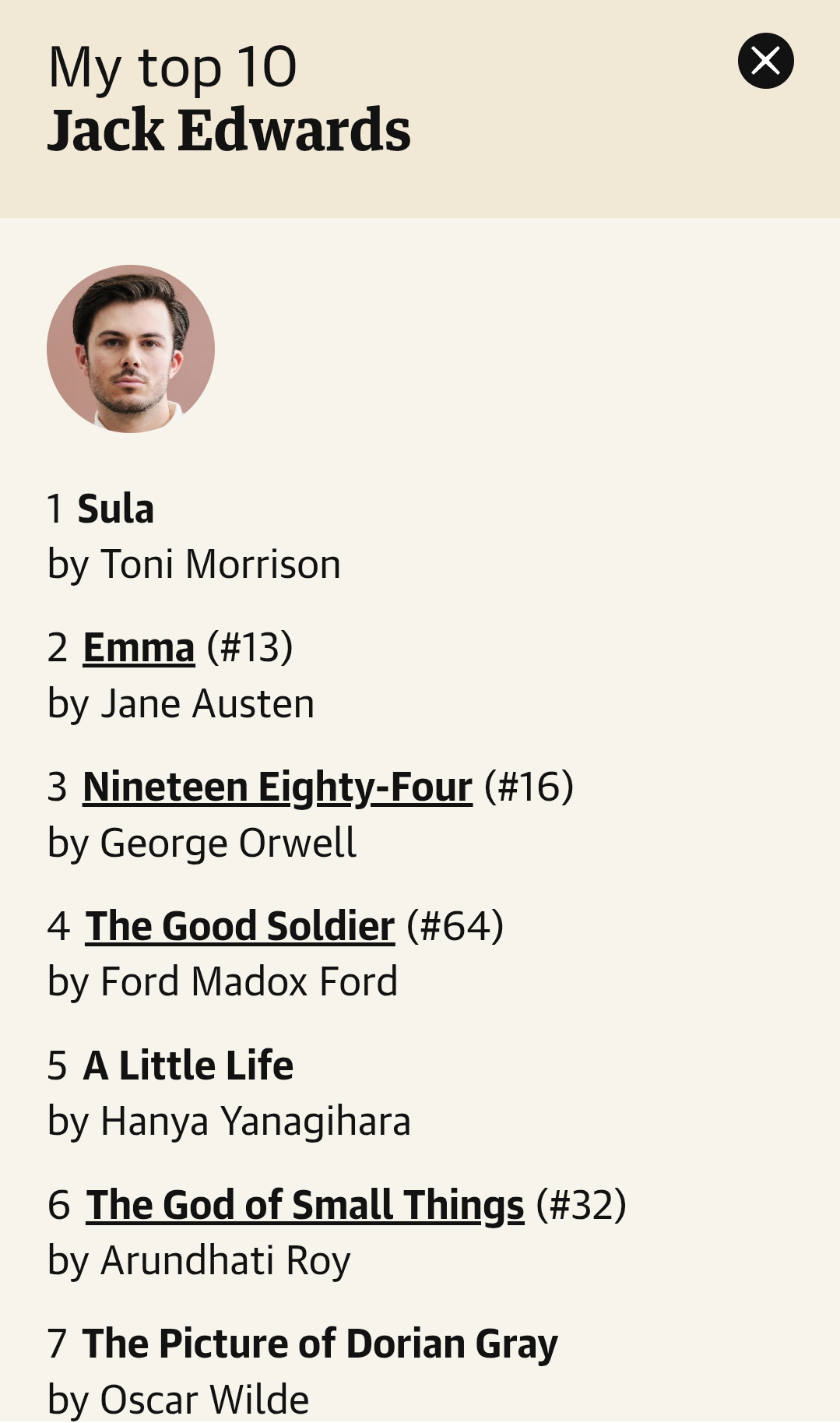Click the by Hanya Yanagihara author line
840x1423 pixels.
229,1122
